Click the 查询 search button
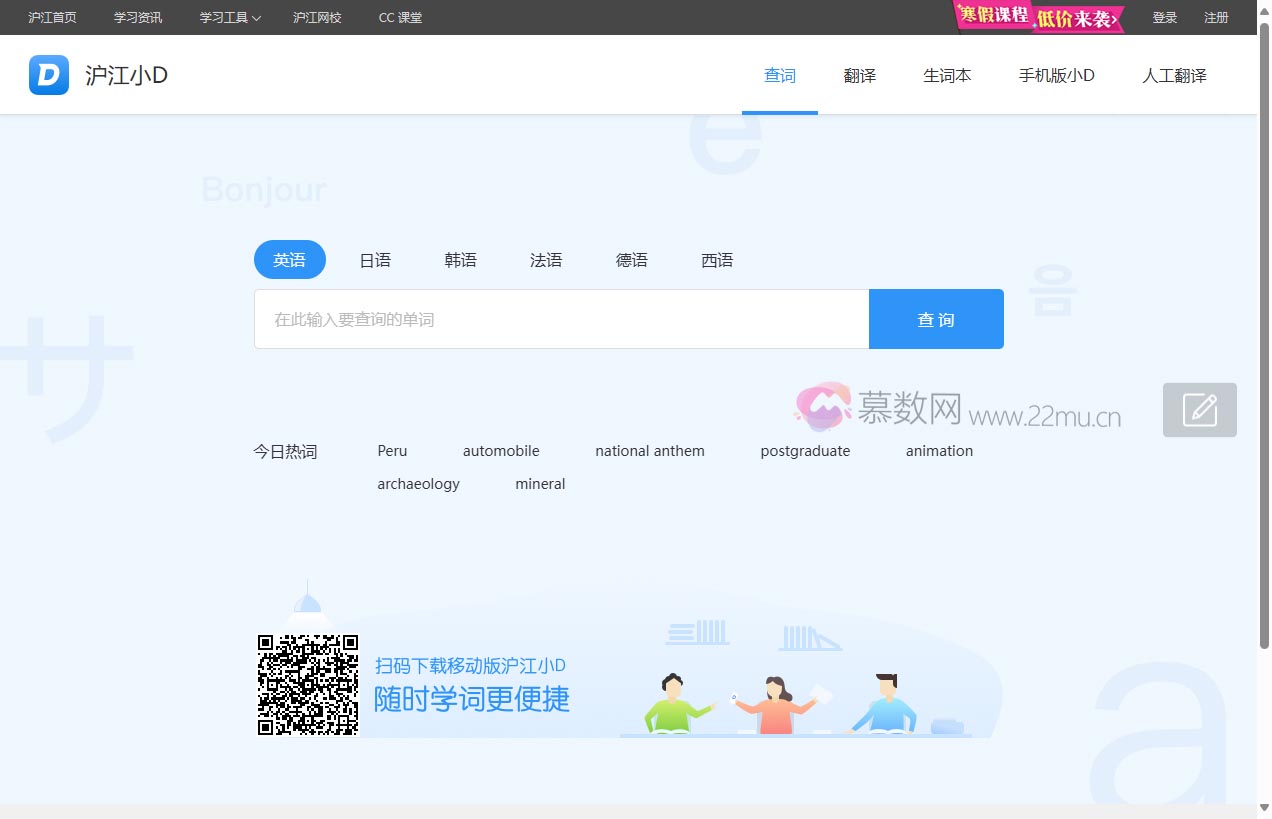 pos(935,319)
